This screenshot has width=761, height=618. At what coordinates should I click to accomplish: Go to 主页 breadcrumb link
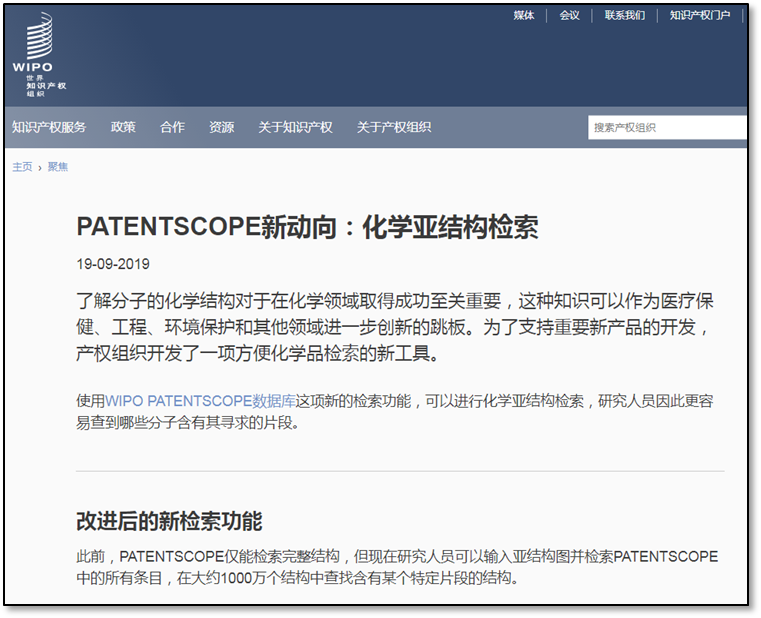coord(22,167)
